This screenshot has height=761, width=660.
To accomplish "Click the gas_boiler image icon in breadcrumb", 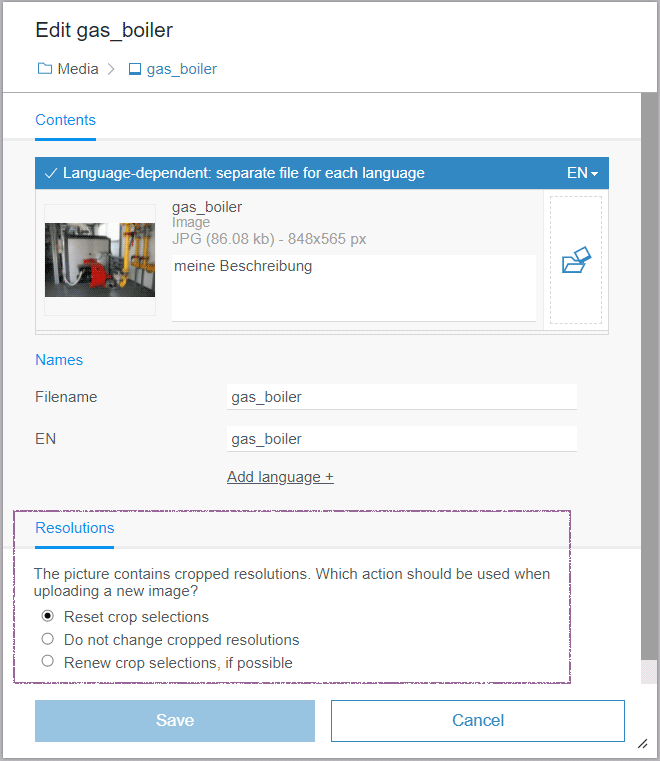I will tap(134, 69).
